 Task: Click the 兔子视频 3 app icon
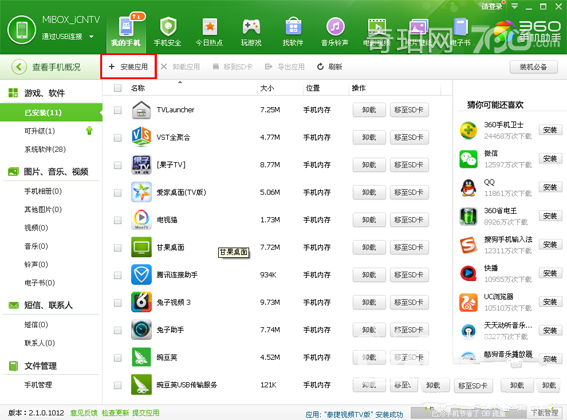pyautogui.click(x=141, y=302)
